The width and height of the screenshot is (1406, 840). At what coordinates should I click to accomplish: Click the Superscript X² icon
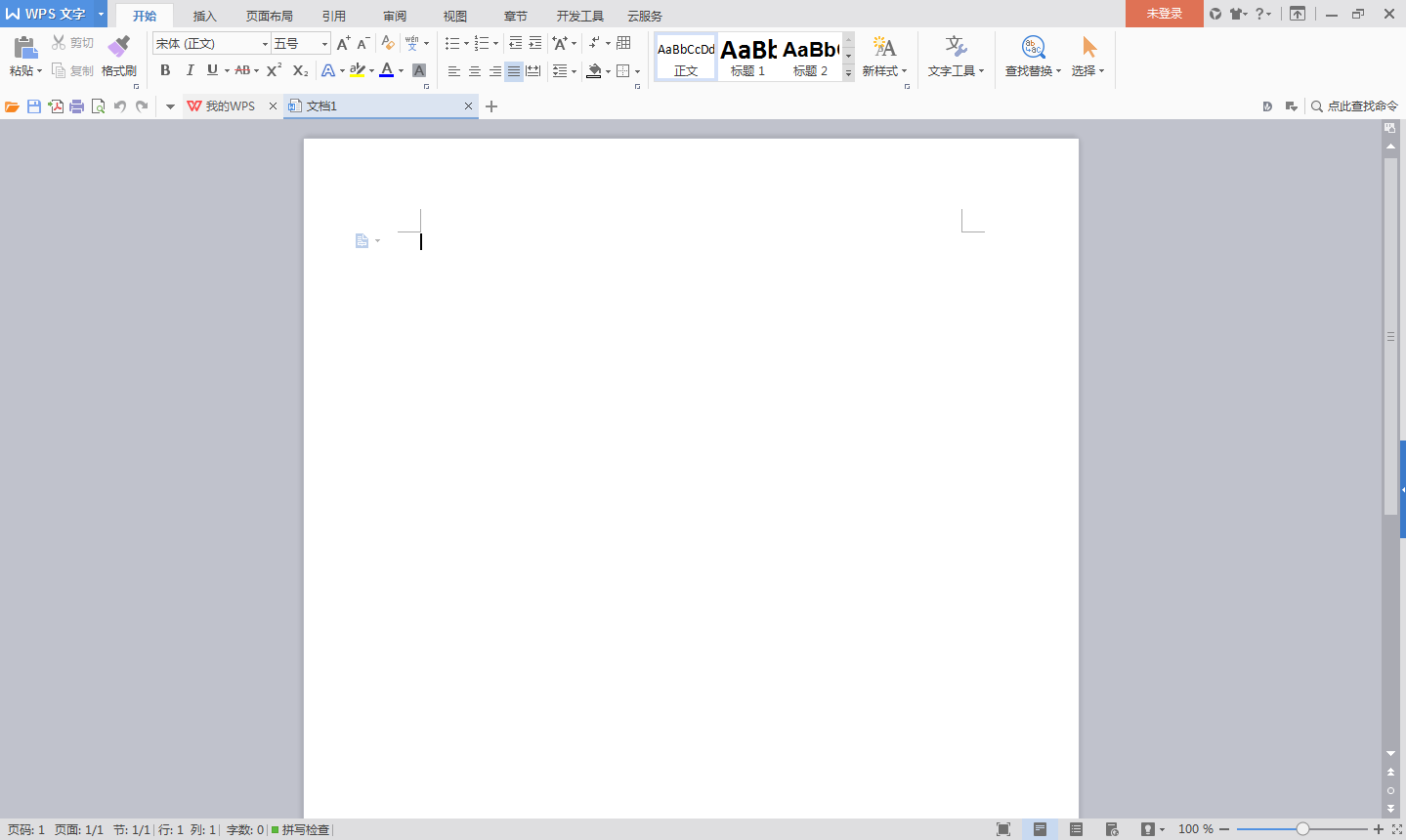coord(274,70)
